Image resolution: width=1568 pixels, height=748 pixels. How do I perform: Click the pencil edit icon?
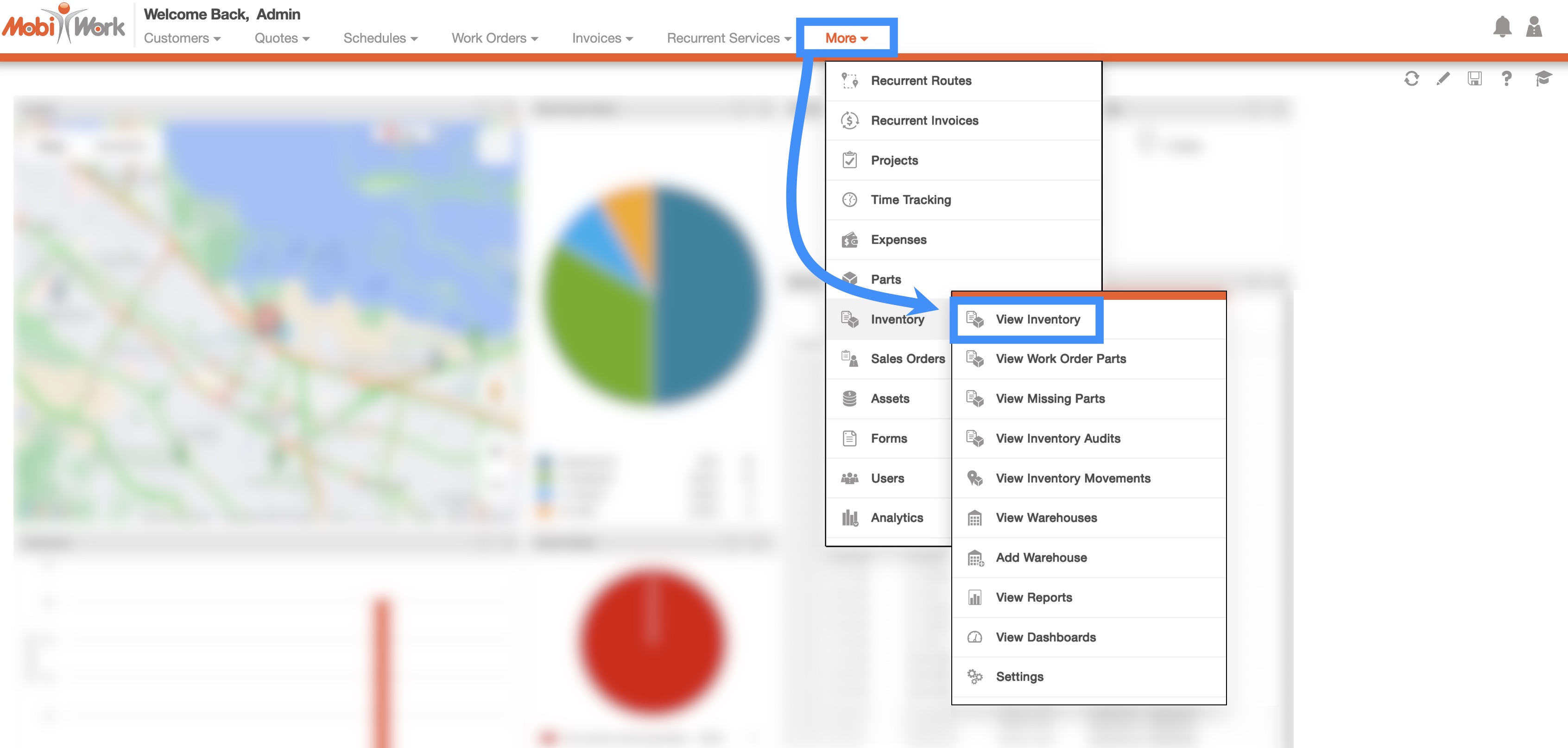pyautogui.click(x=1442, y=78)
